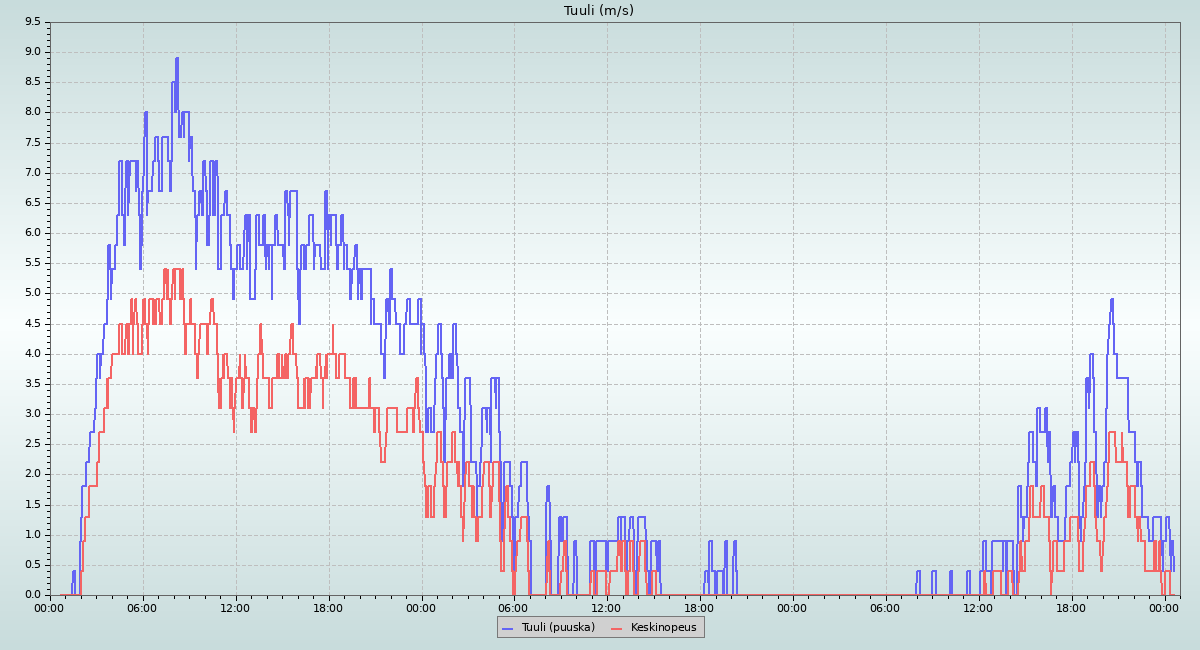
Task: Click the highest blue gust peak near 8.9
Action: click(x=177, y=59)
